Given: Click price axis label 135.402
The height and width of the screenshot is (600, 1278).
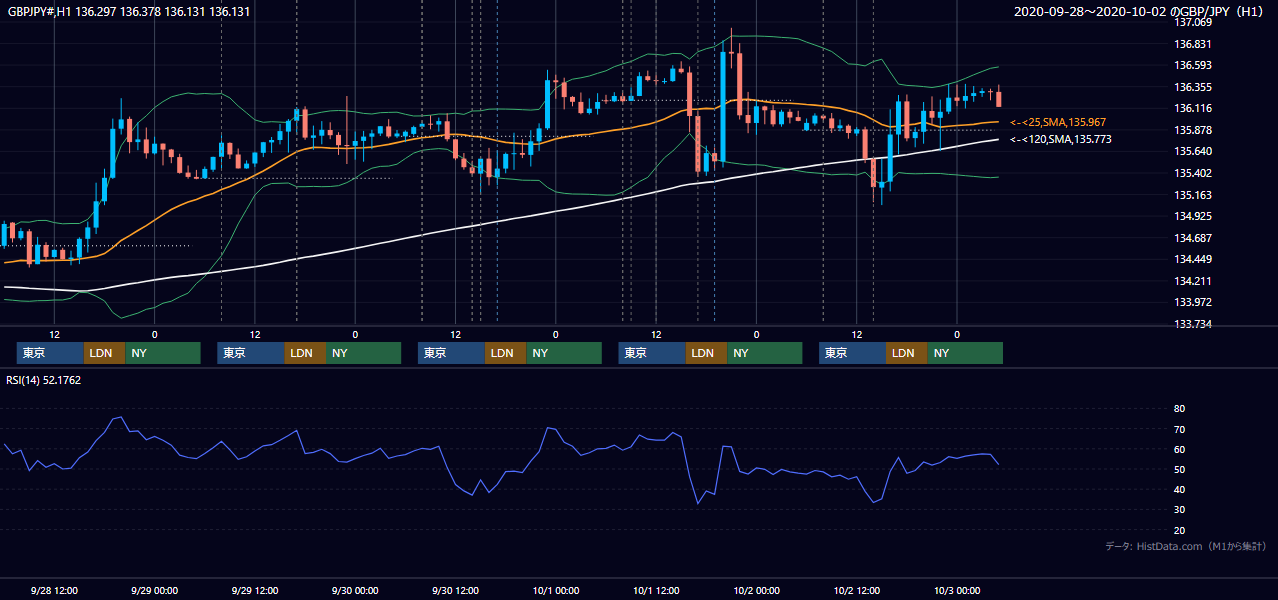Looking at the screenshot, I should pyautogui.click(x=1194, y=173).
